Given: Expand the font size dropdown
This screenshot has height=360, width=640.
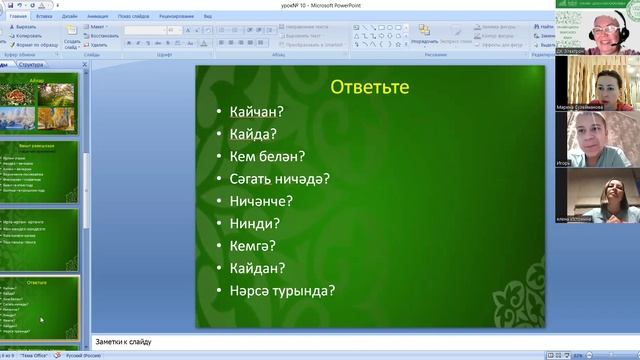Looking at the screenshot, I should click(x=180, y=31).
